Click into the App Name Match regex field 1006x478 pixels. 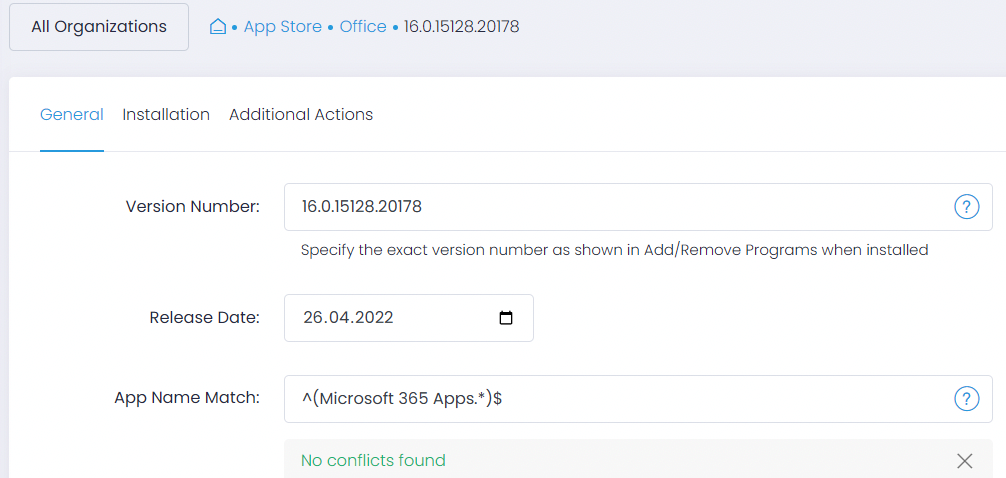pos(638,399)
